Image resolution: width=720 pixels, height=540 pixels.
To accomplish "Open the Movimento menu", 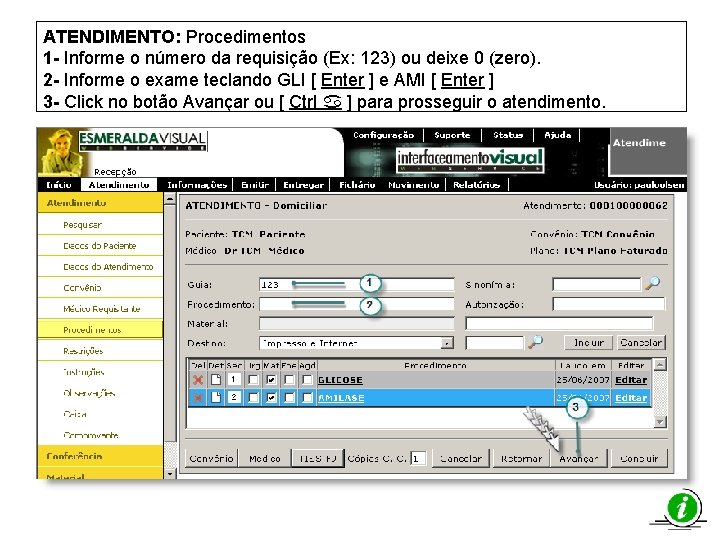I will [x=413, y=185].
